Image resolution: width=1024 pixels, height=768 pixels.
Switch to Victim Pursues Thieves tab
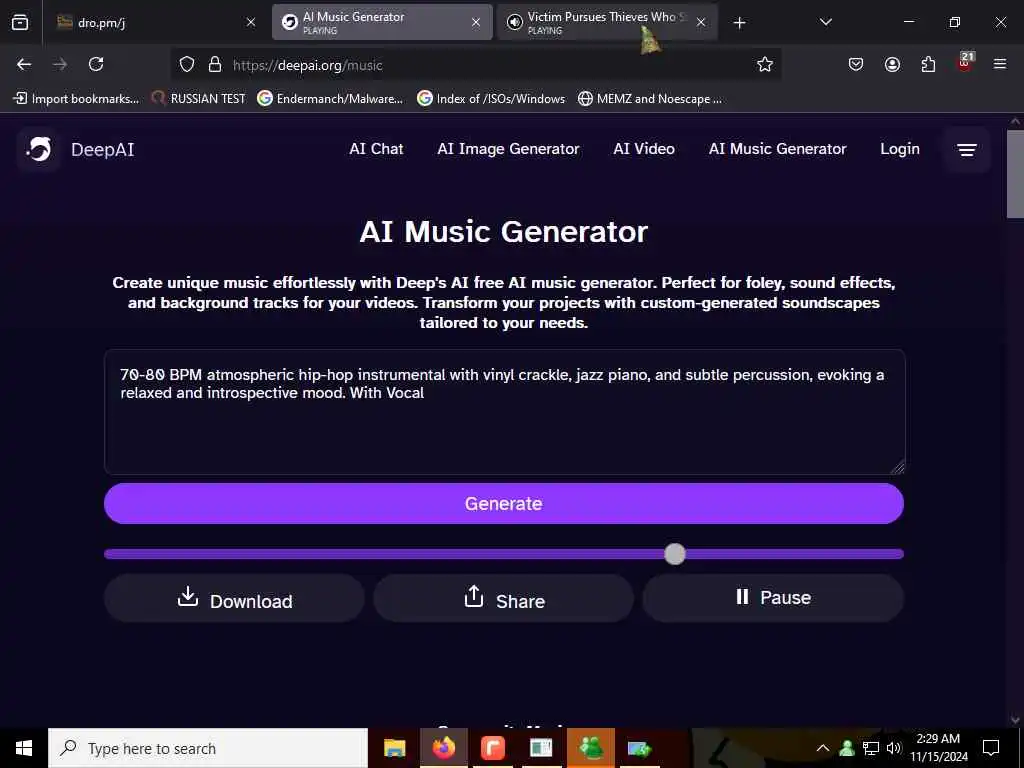(x=607, y=23)
